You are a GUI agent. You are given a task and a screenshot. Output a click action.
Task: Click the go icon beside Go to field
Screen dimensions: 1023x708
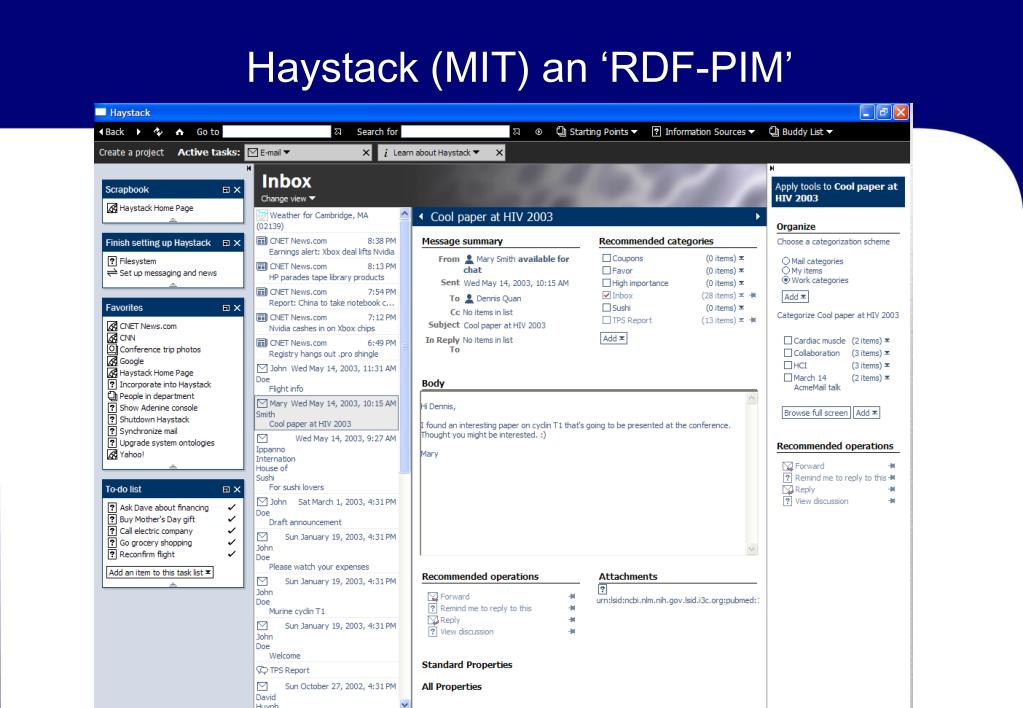pos(338,132)
